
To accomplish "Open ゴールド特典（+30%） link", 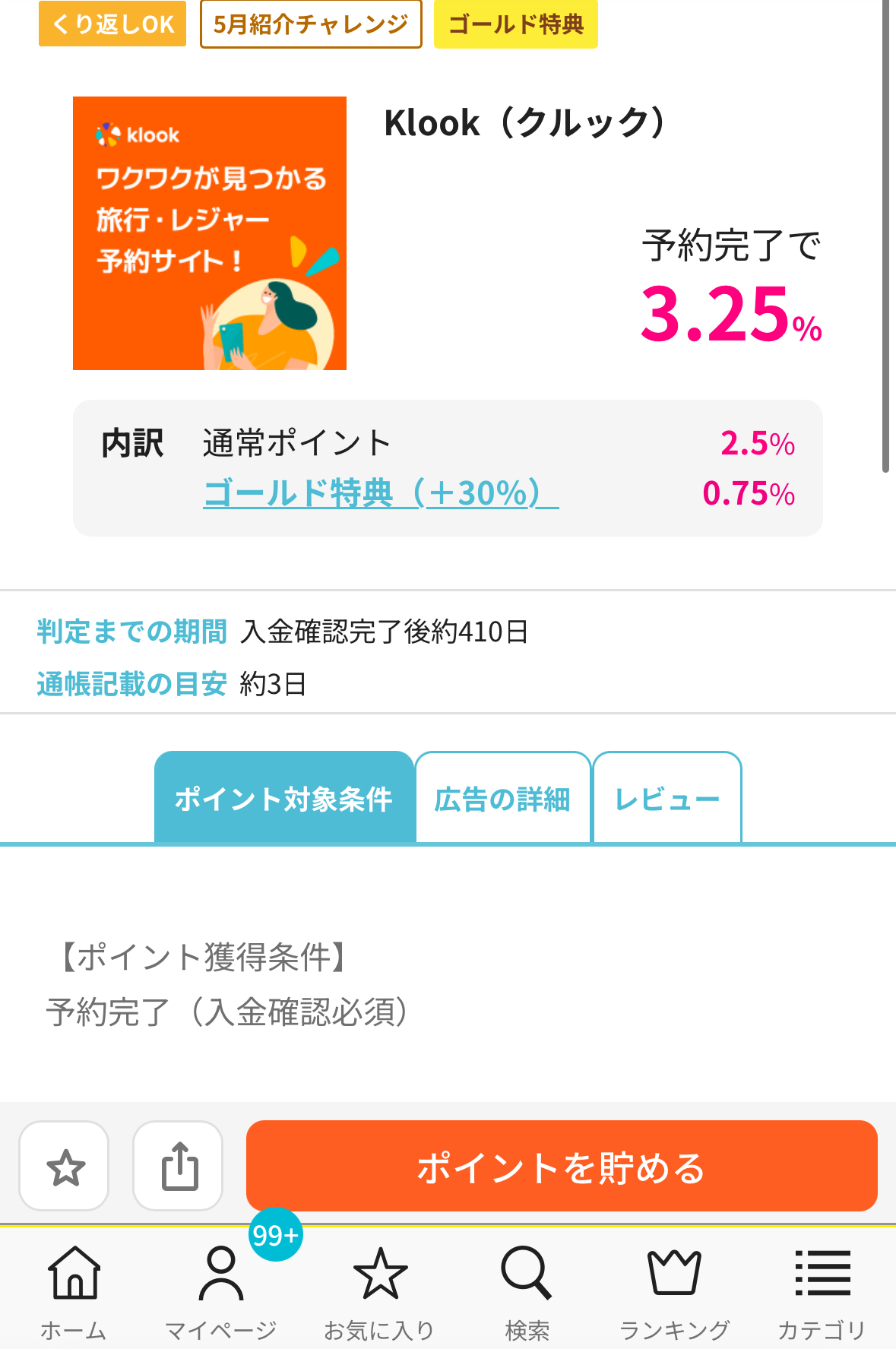I will click(381, 493).
